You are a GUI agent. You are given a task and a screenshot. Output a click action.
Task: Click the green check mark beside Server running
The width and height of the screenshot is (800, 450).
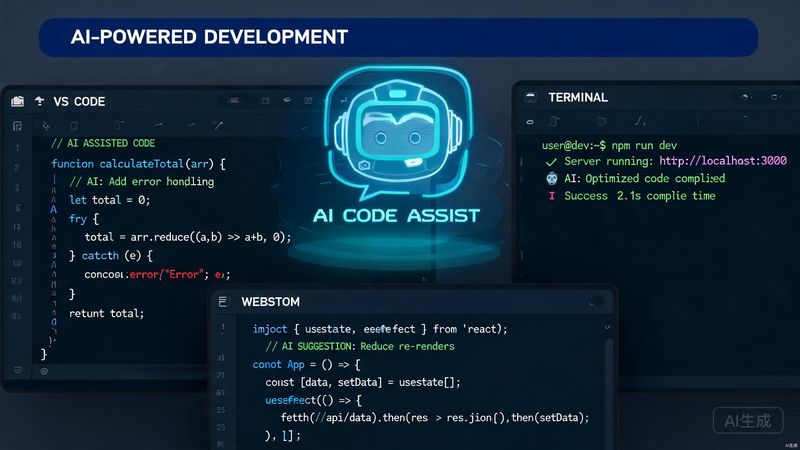551,162
